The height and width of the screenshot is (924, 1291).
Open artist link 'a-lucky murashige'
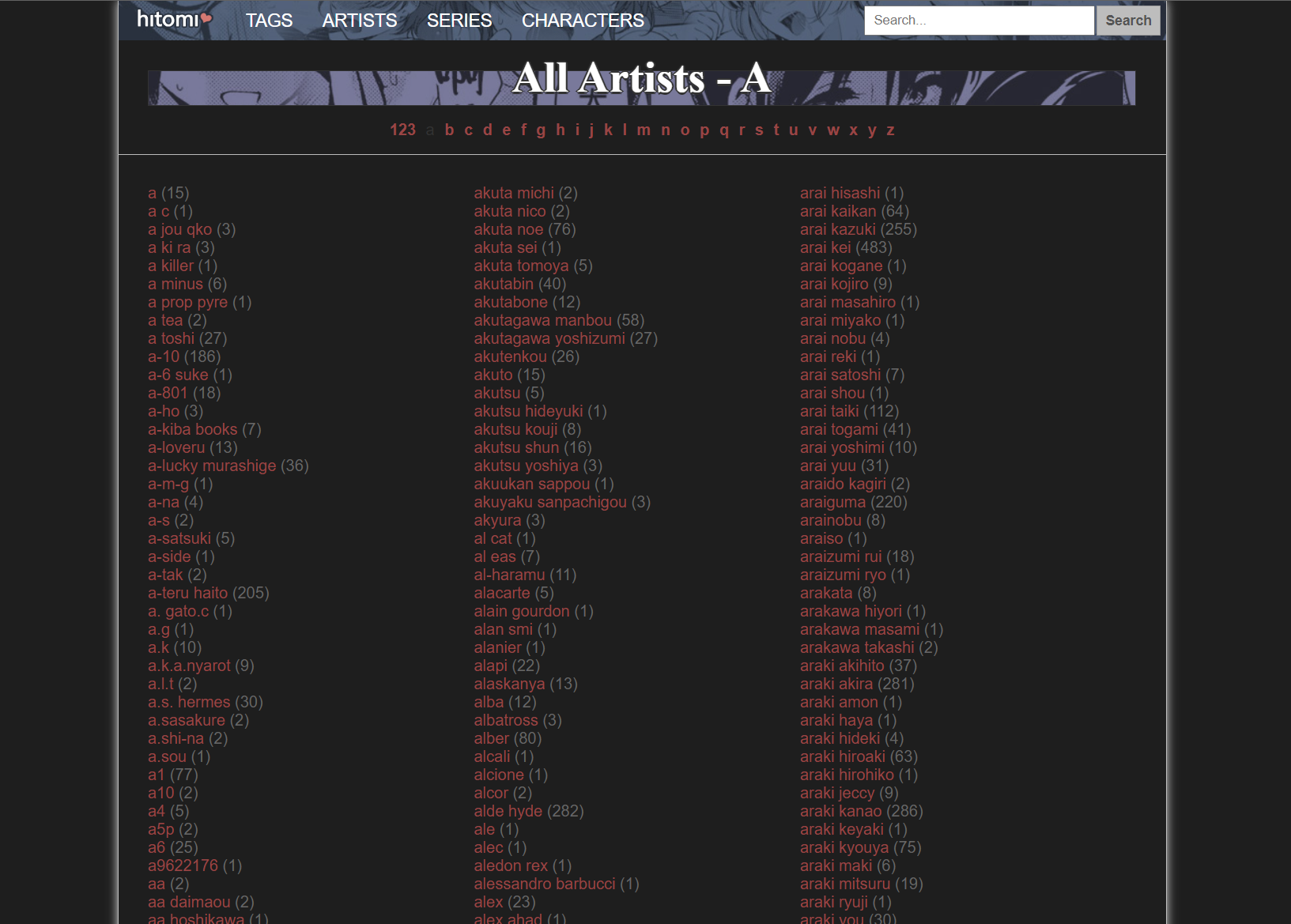[x=212, y=466]
